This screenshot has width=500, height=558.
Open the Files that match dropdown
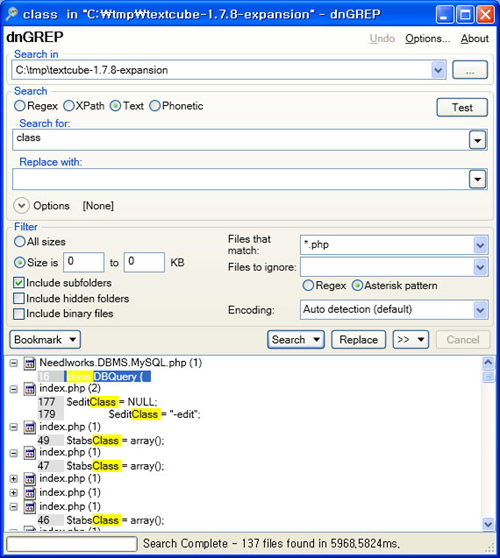point(480,245)
